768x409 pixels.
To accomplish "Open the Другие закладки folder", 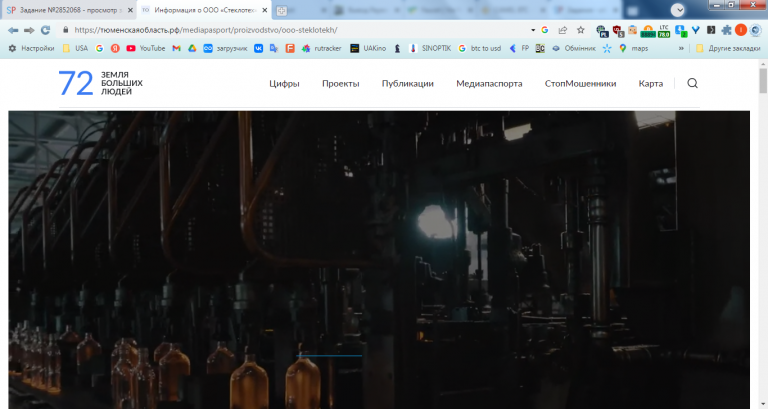I will click(x=728, y=48).
